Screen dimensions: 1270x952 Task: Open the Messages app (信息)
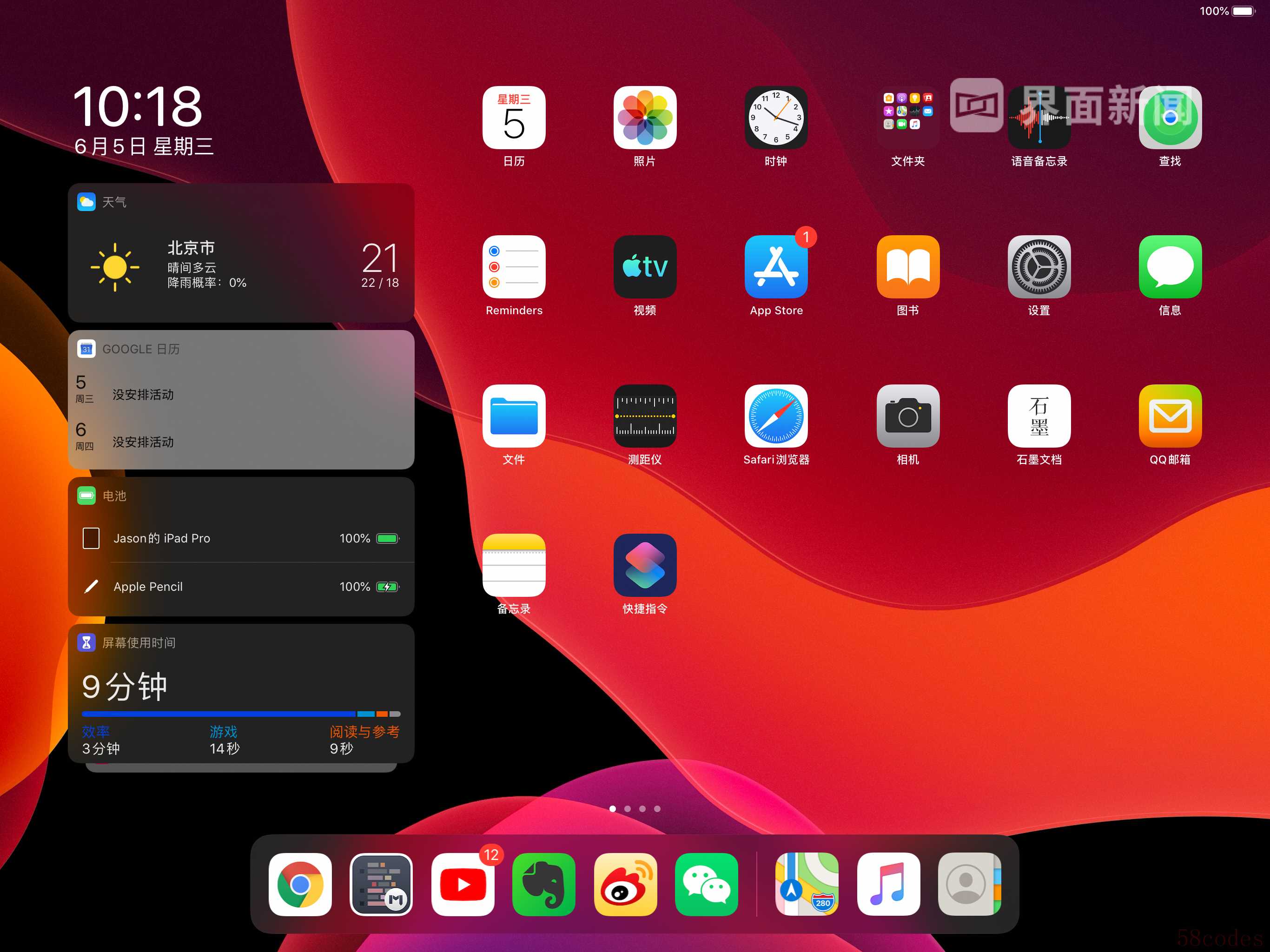point(1170,267)
